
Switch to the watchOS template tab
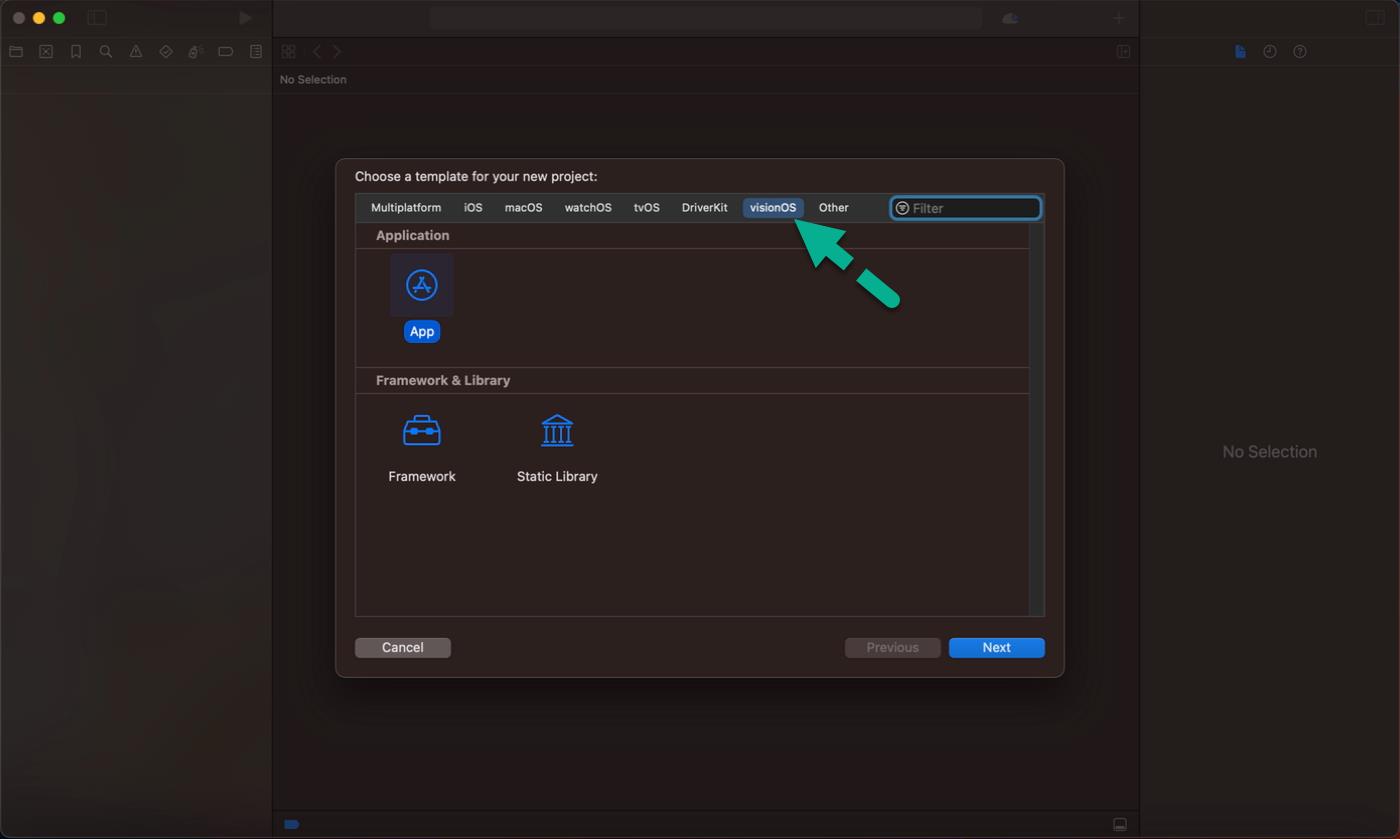(x=588, y=208)
